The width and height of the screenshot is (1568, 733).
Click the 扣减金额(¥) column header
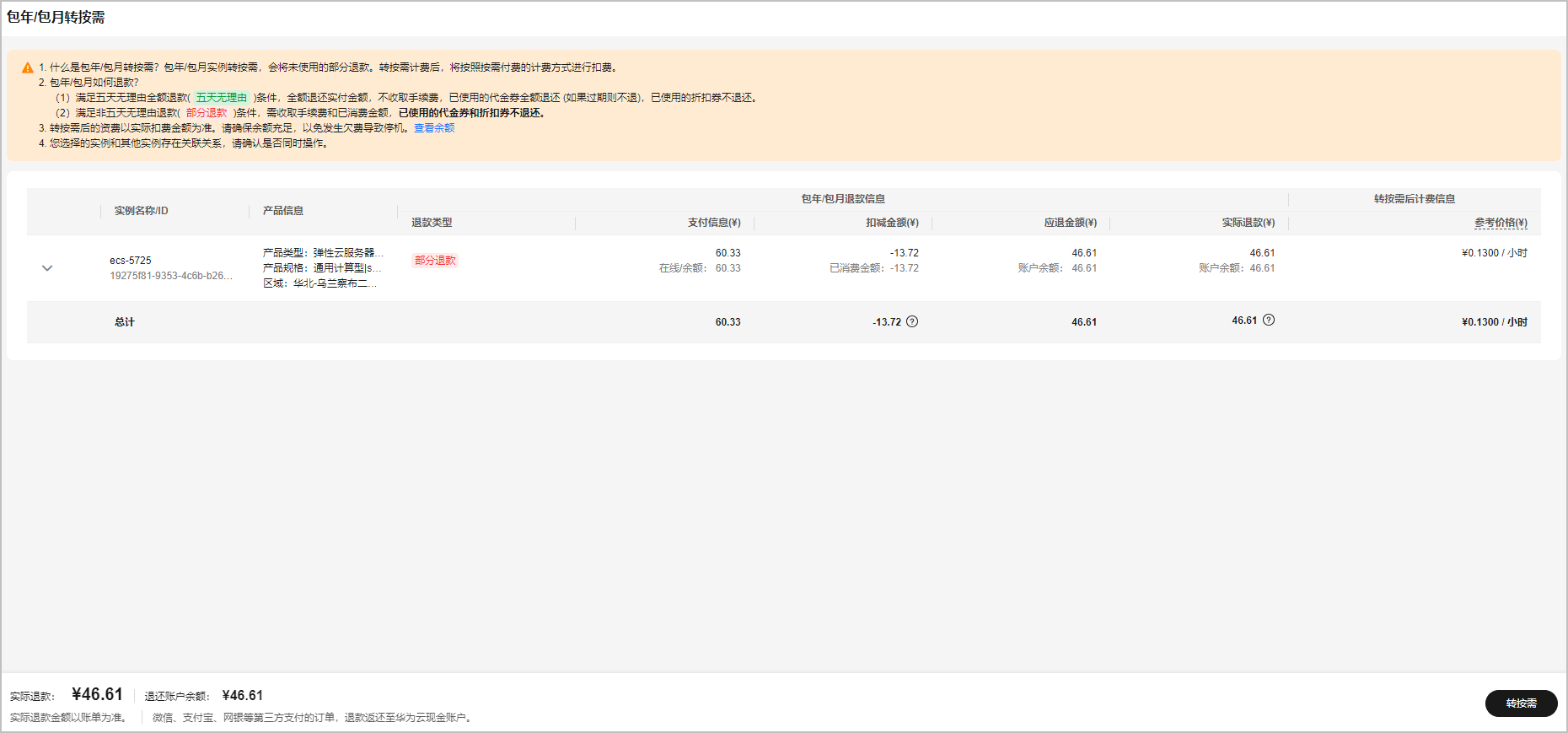[x=892, y=223]
